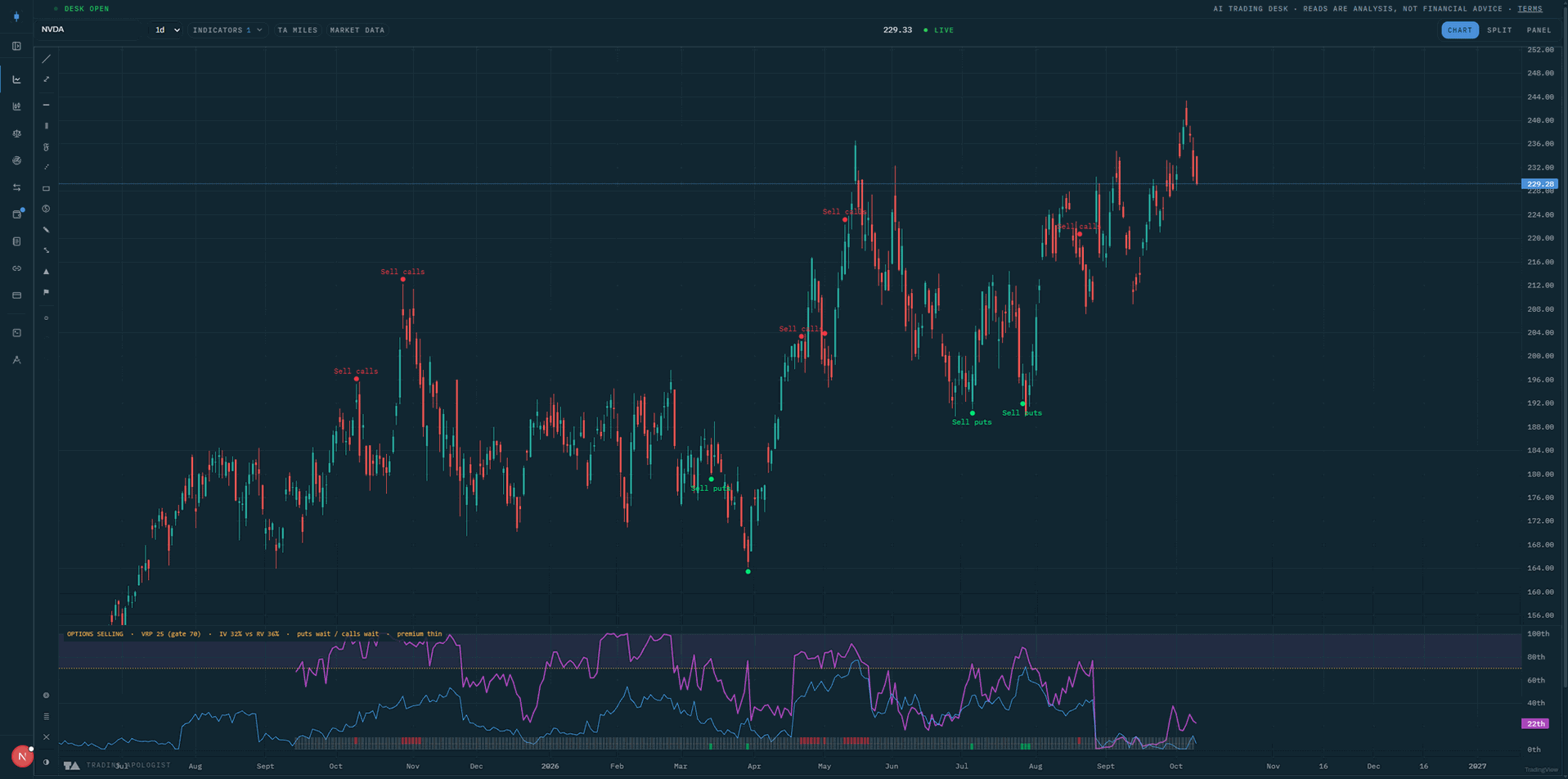Select the rectangle drawing tool
This screenshot has height=779, width=1568.
coord(46,188)
